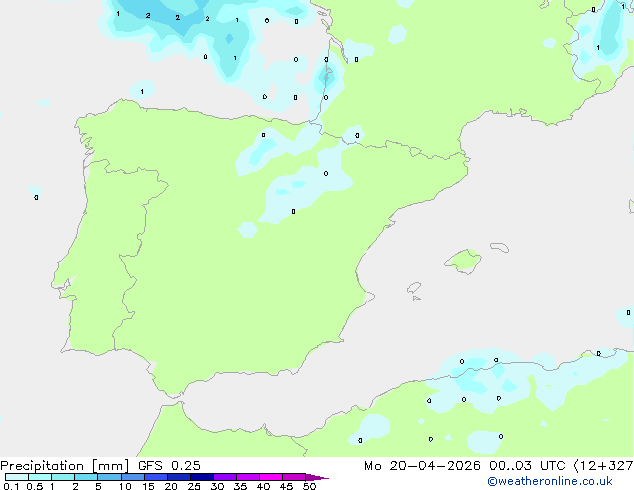Screen dimensions: 634x490
Task: Click the legend label "15"
Action: (x=148, y=486)
